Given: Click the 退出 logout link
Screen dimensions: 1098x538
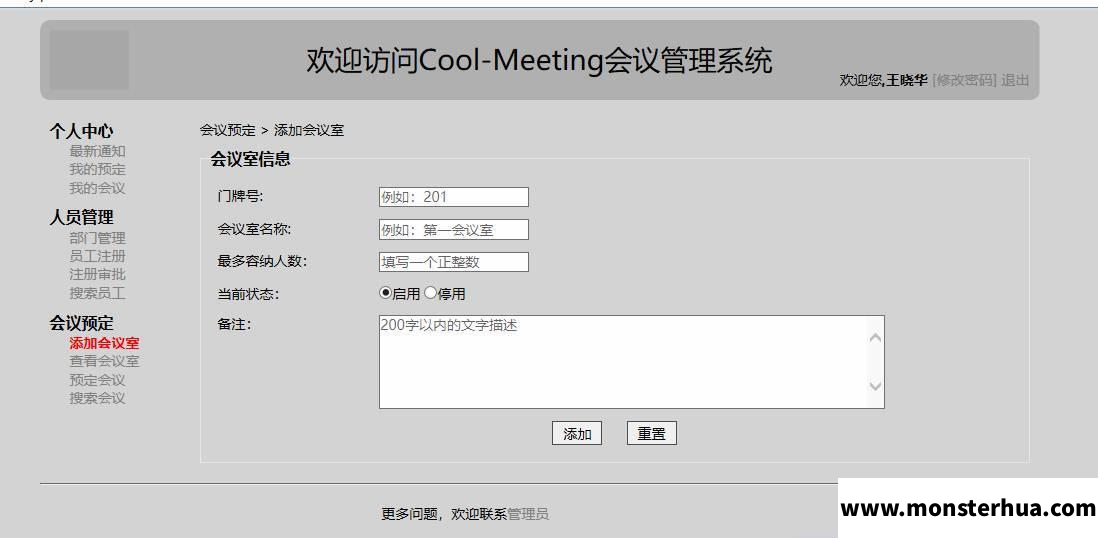Looking at the screenshot, I should pos(1015,80).
